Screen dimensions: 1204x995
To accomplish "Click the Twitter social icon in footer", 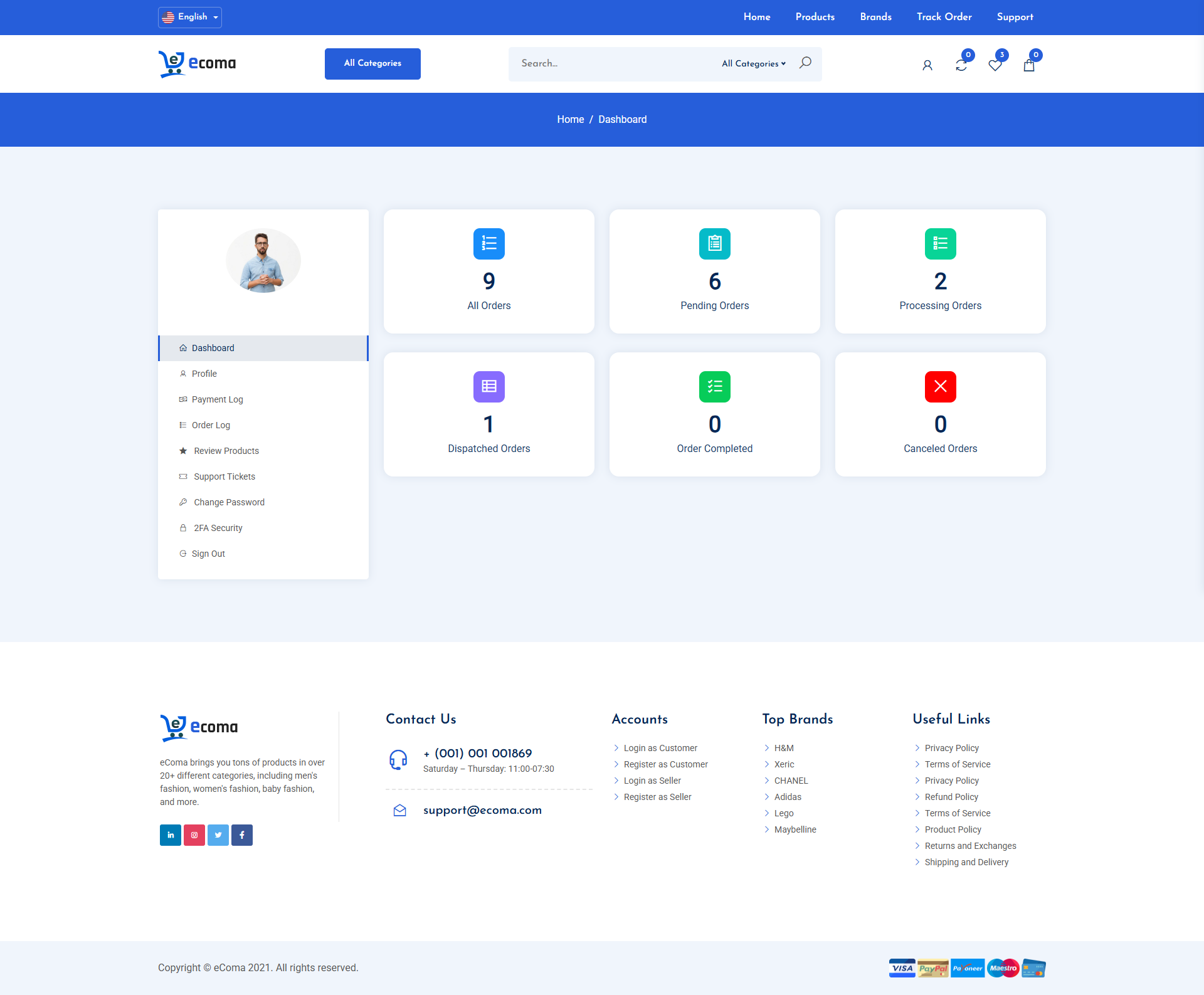I will click(218, 835).
